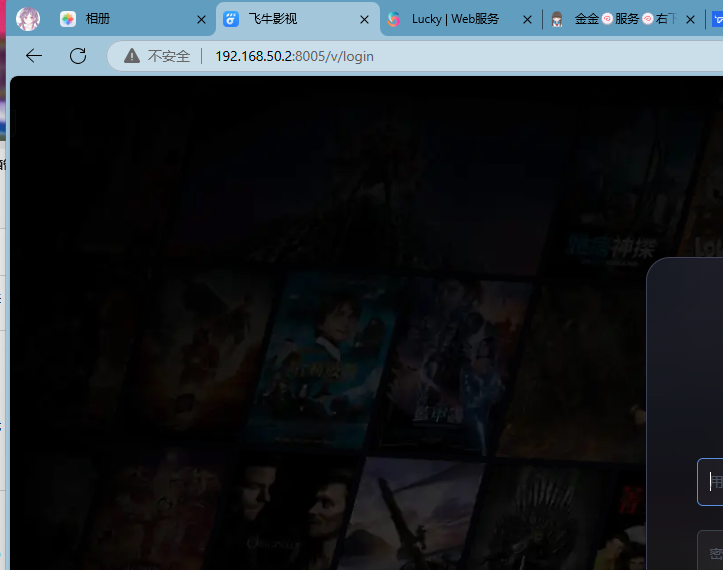Screen dimensions: 723x570
Task: Click the address bar URL 192.168.50.2:8005/v/login
Action: click(294, 56)
